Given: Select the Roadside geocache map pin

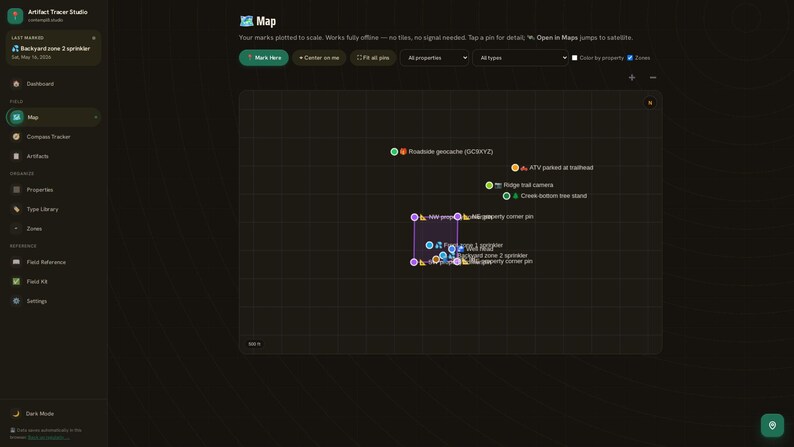Looking at the screenshot, I should point(394,151).
